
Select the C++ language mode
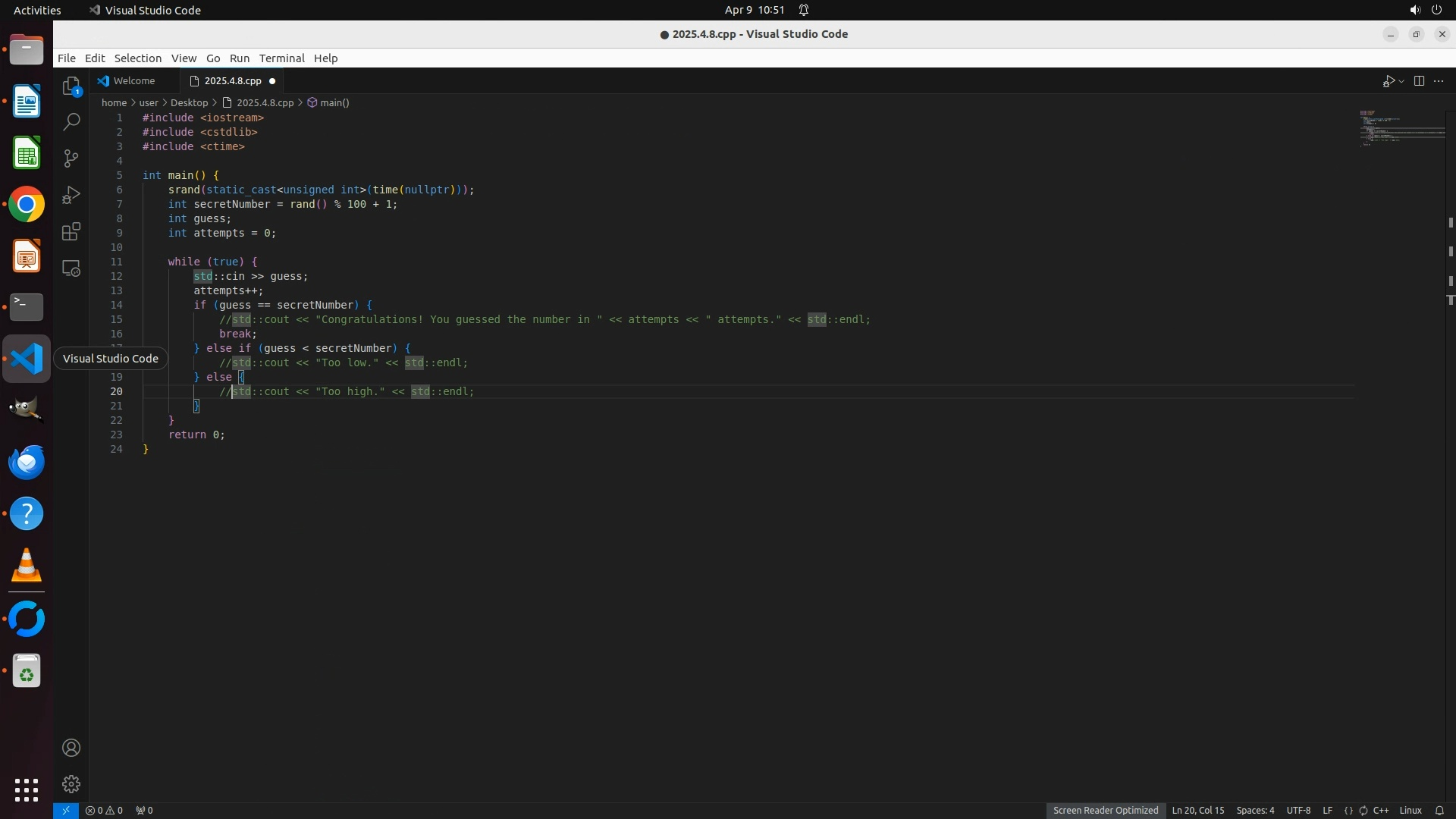[x=1380, y=810]
